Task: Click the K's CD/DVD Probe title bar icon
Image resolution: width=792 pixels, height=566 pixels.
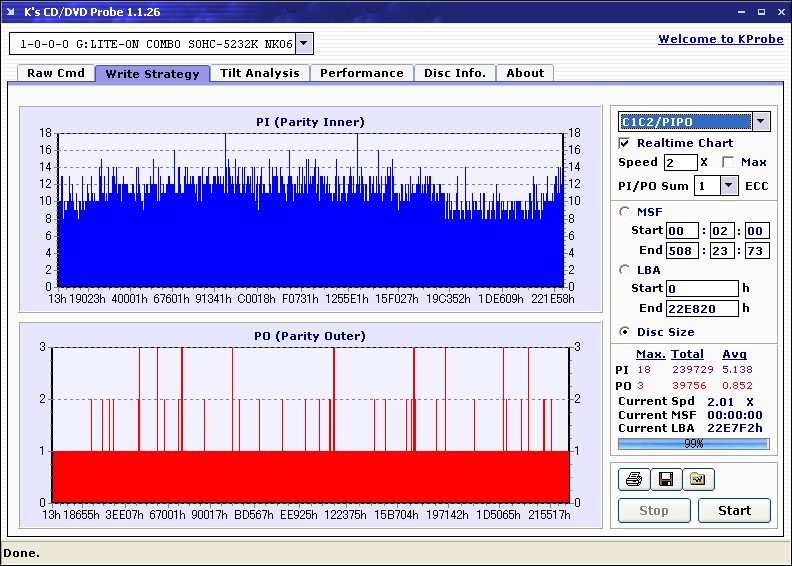Action: pos(12,12)
